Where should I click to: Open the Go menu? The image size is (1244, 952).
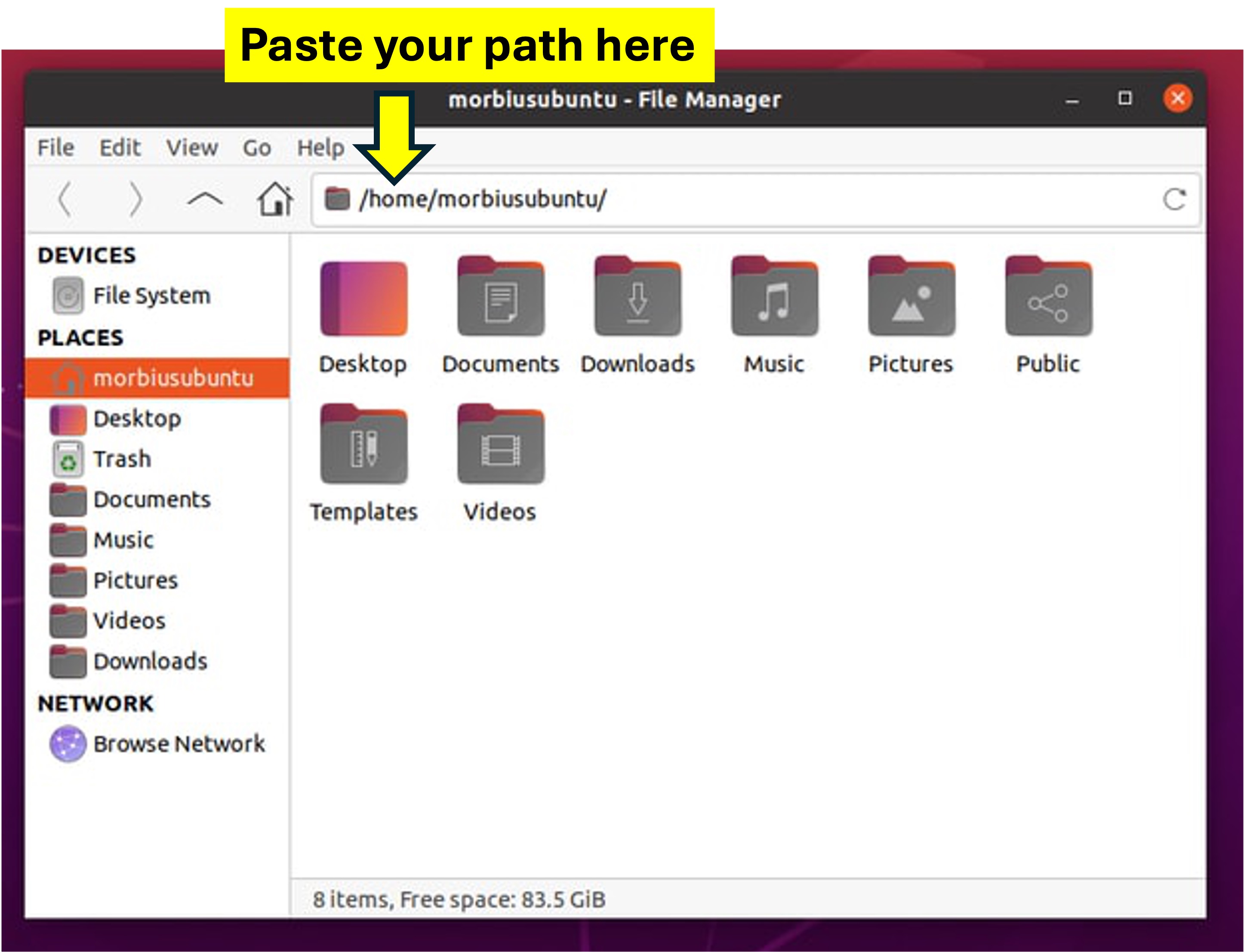click(257, 148)
